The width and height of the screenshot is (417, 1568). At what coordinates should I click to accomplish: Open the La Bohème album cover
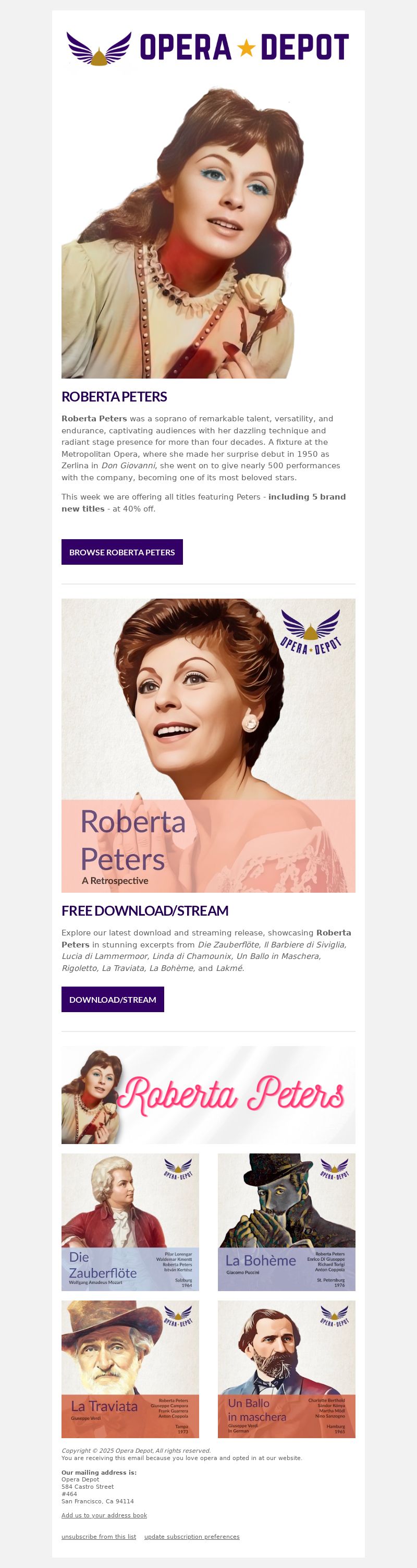click(x=287, y=1222)
